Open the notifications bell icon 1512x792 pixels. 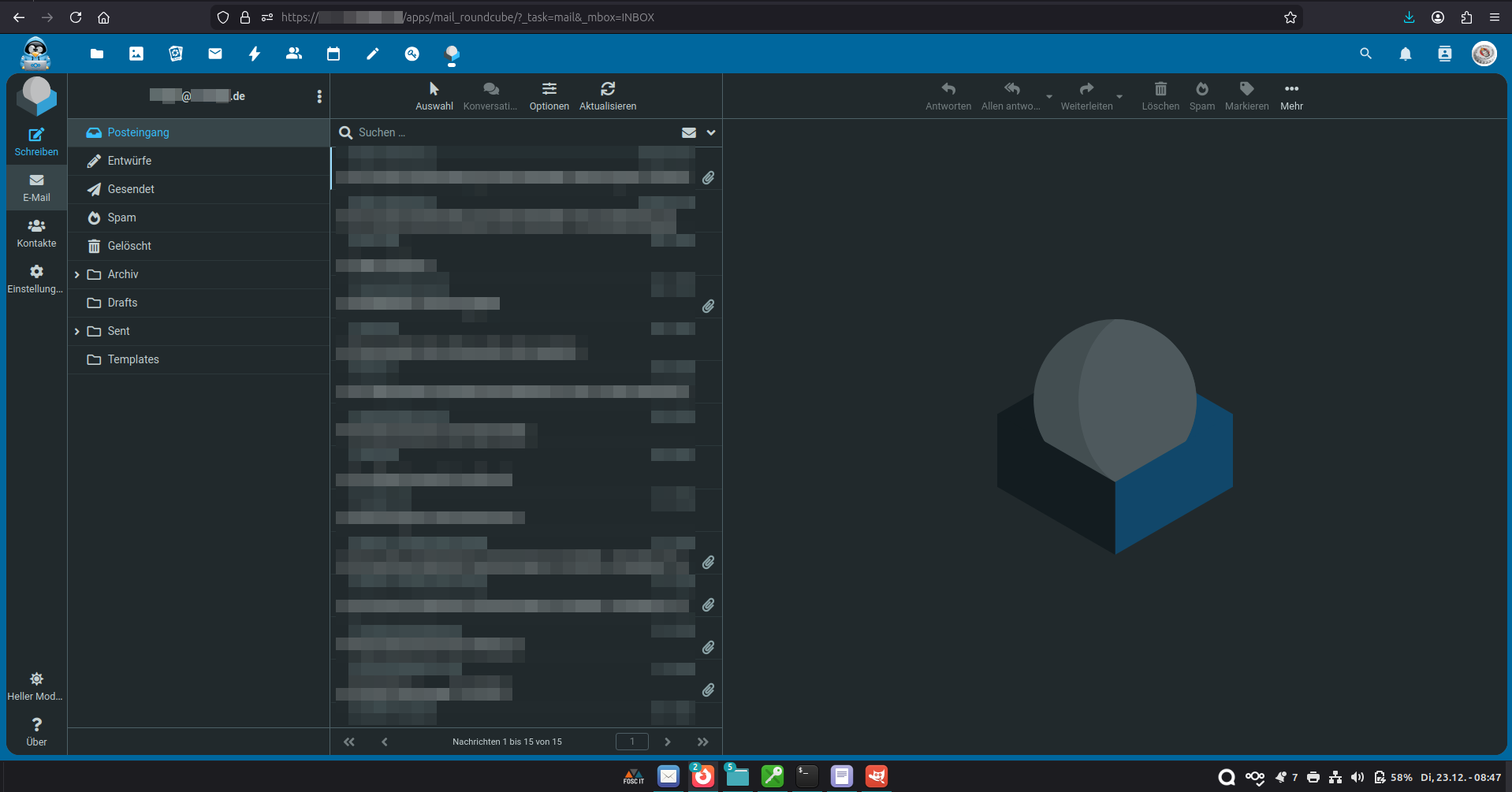1405,54
